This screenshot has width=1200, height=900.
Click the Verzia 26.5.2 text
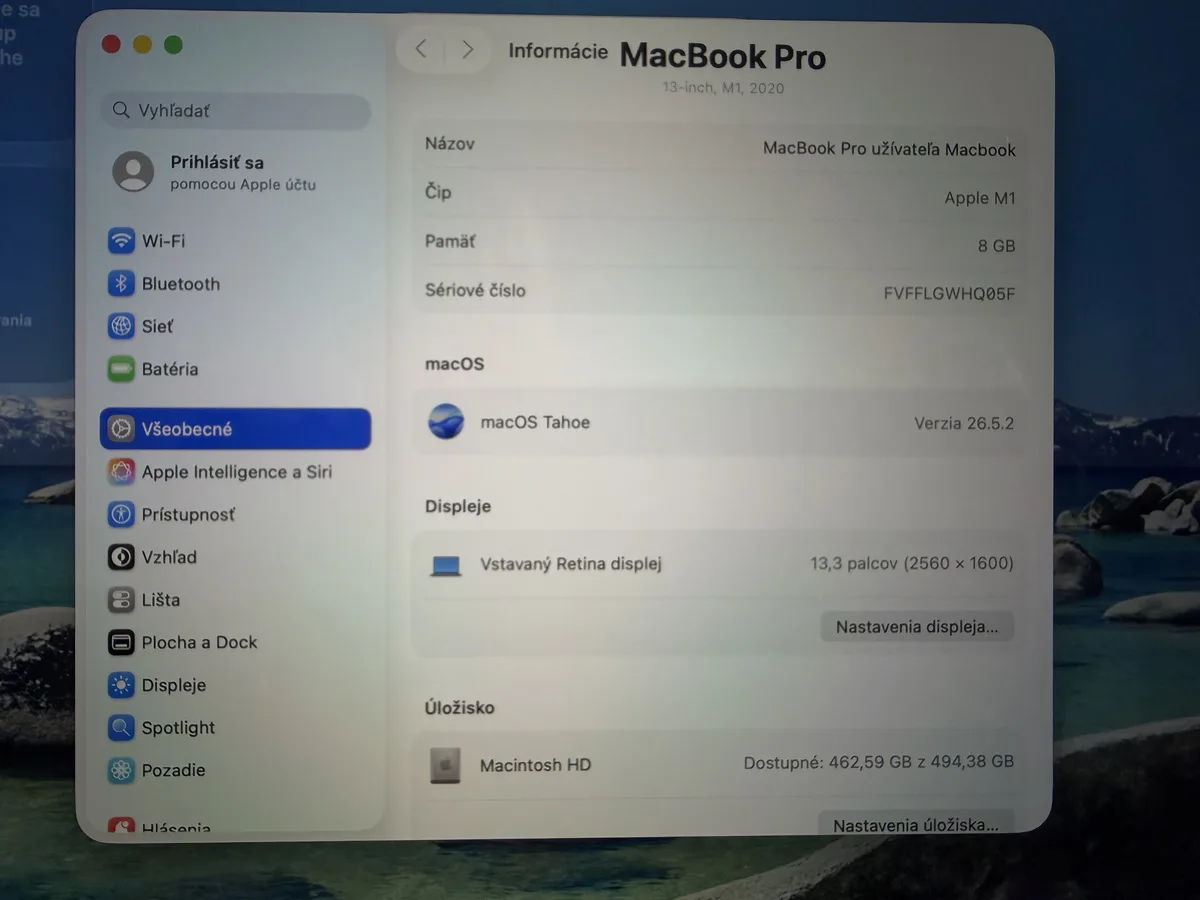964,423
